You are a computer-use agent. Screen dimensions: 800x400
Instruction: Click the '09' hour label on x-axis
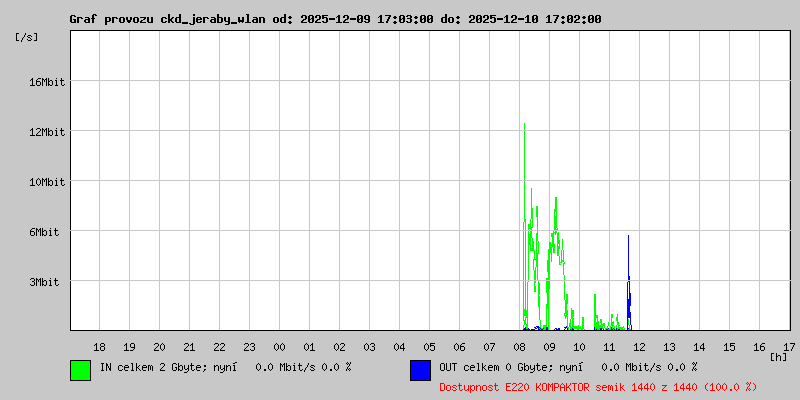pos(549,347)
